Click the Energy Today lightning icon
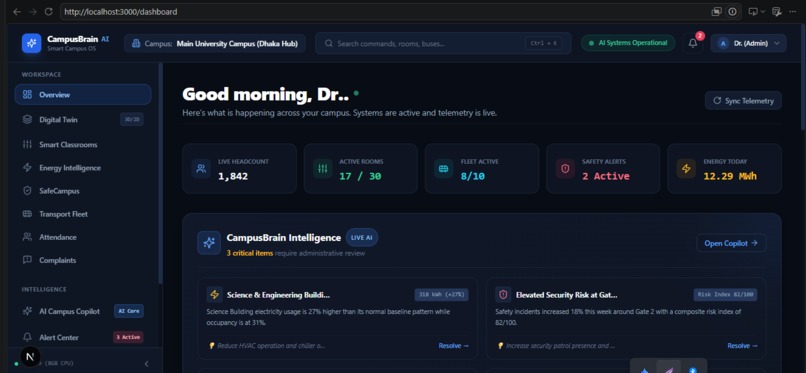 (686, 169)
